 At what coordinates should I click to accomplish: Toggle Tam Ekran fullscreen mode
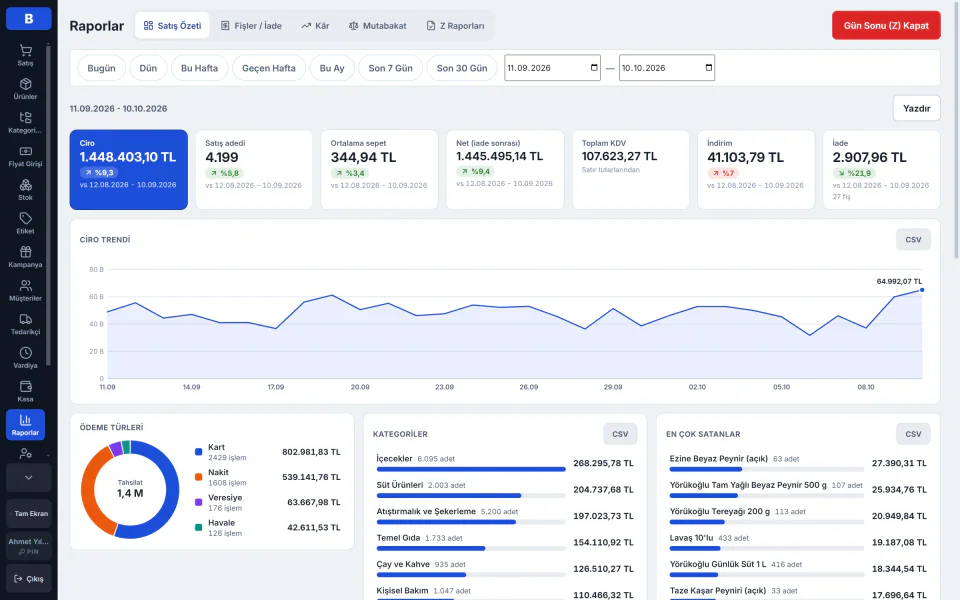pyautogui.click(x=29, y=514)
